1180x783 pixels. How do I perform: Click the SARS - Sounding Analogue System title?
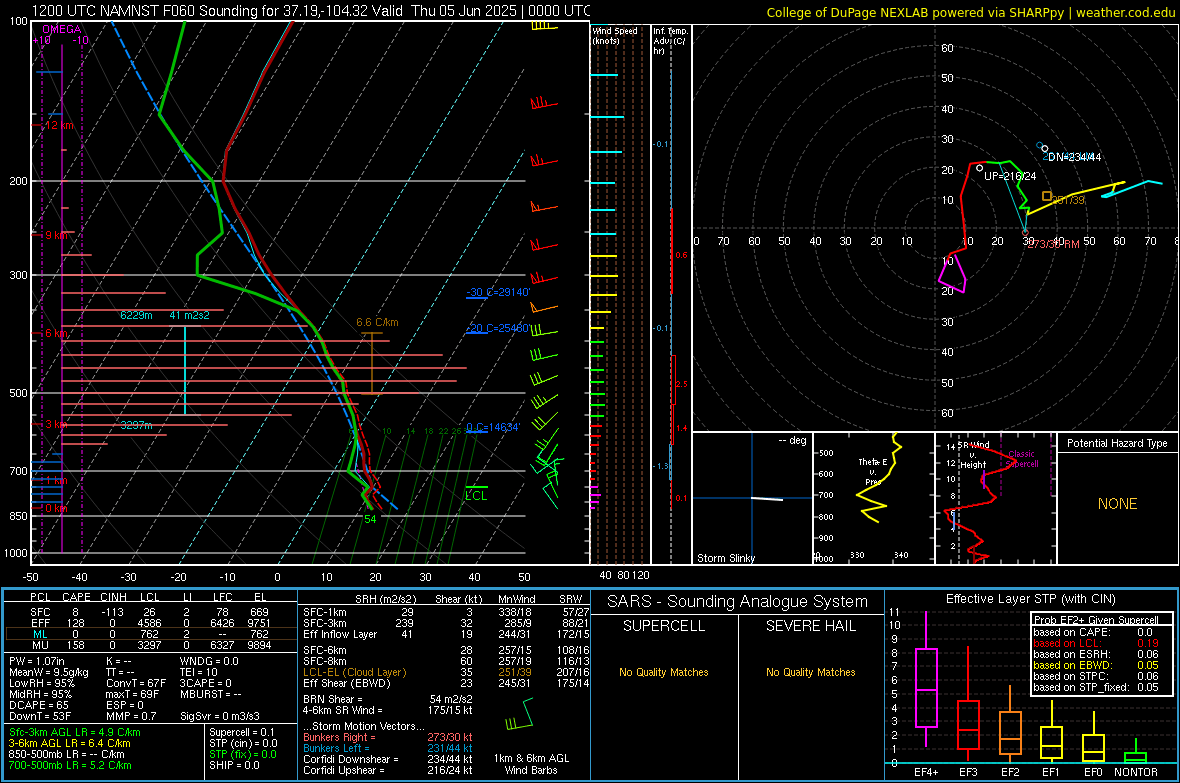click(738, 602)
